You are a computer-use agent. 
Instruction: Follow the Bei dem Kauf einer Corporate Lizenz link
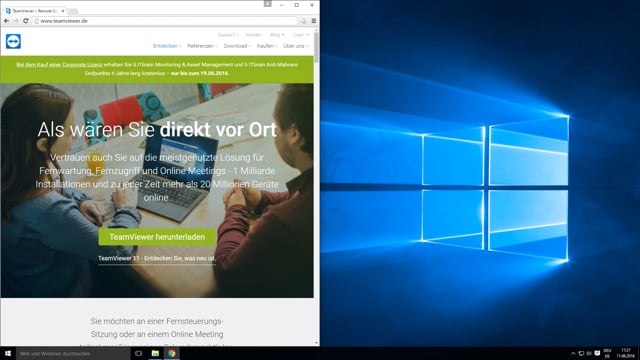click(x=59, y=64)
